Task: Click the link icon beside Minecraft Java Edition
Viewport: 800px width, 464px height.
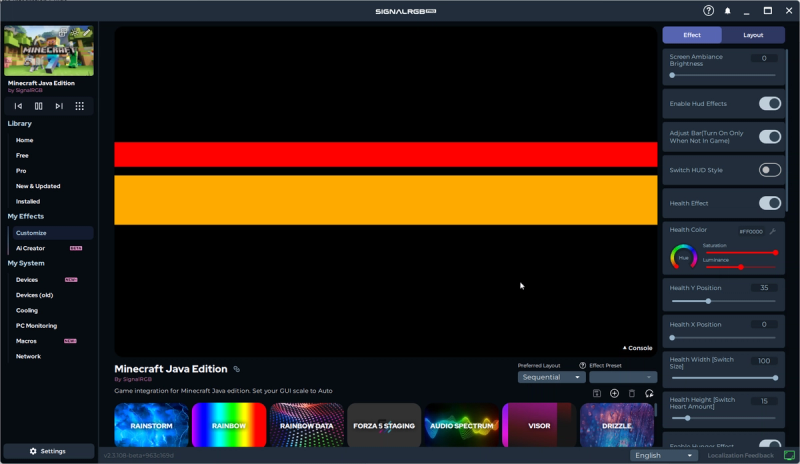Action: 237,369
